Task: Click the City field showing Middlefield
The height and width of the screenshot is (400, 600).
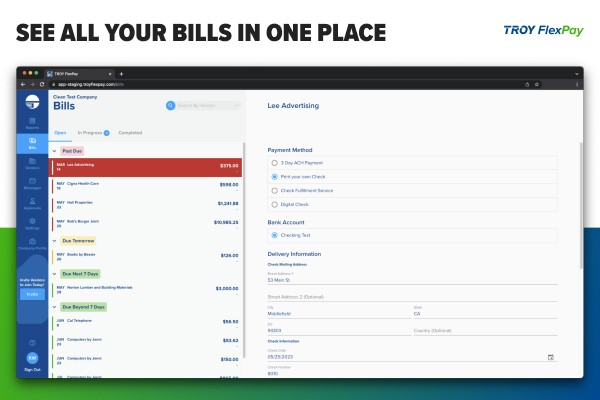Action: (x=339, y=312)
